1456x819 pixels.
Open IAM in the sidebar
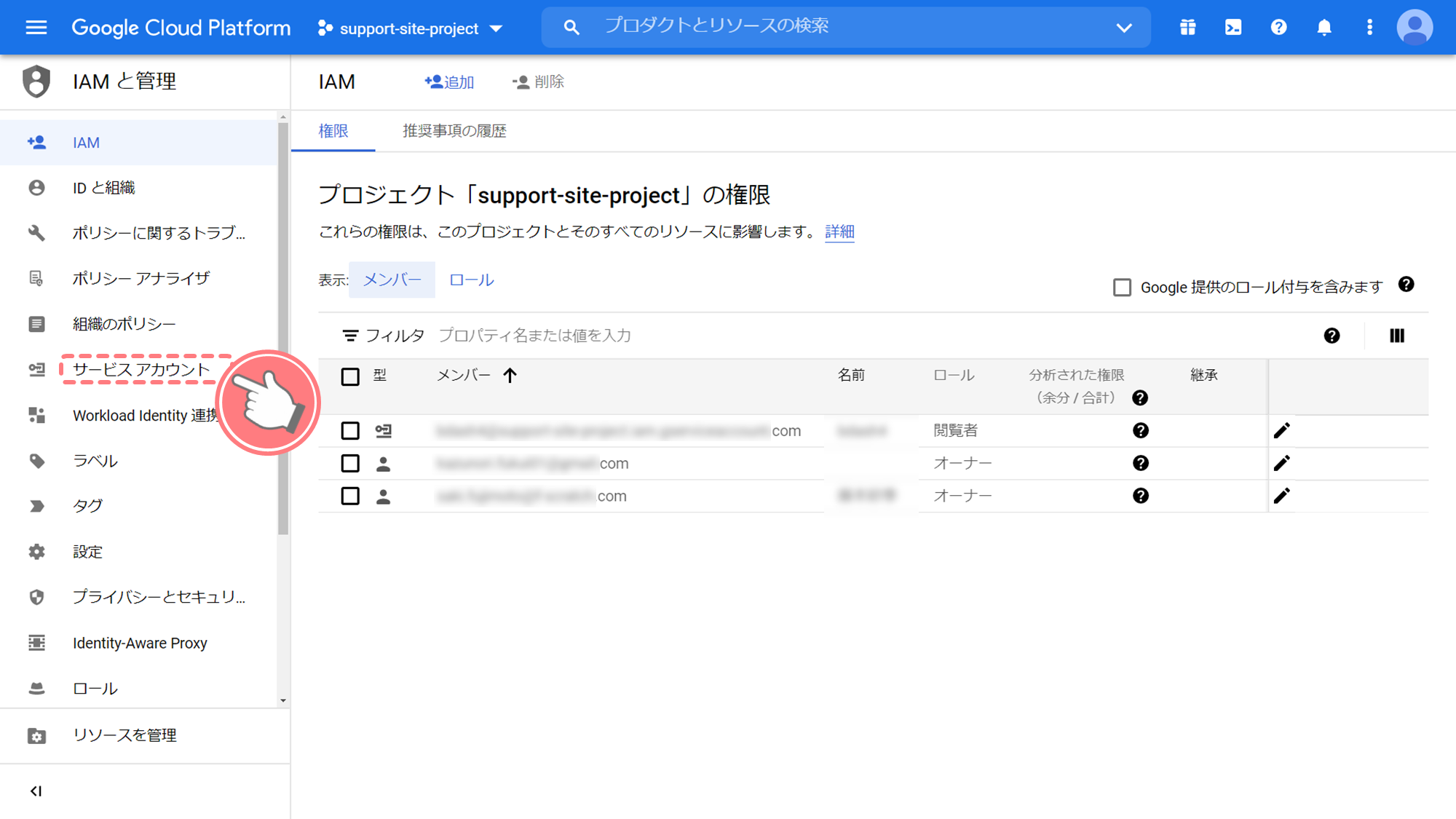(x=138, y=143)
